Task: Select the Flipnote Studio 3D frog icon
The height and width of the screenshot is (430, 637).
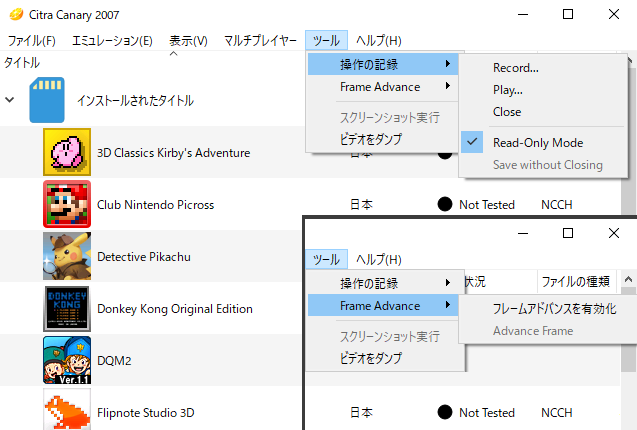Action: click(x=67, y=409)
